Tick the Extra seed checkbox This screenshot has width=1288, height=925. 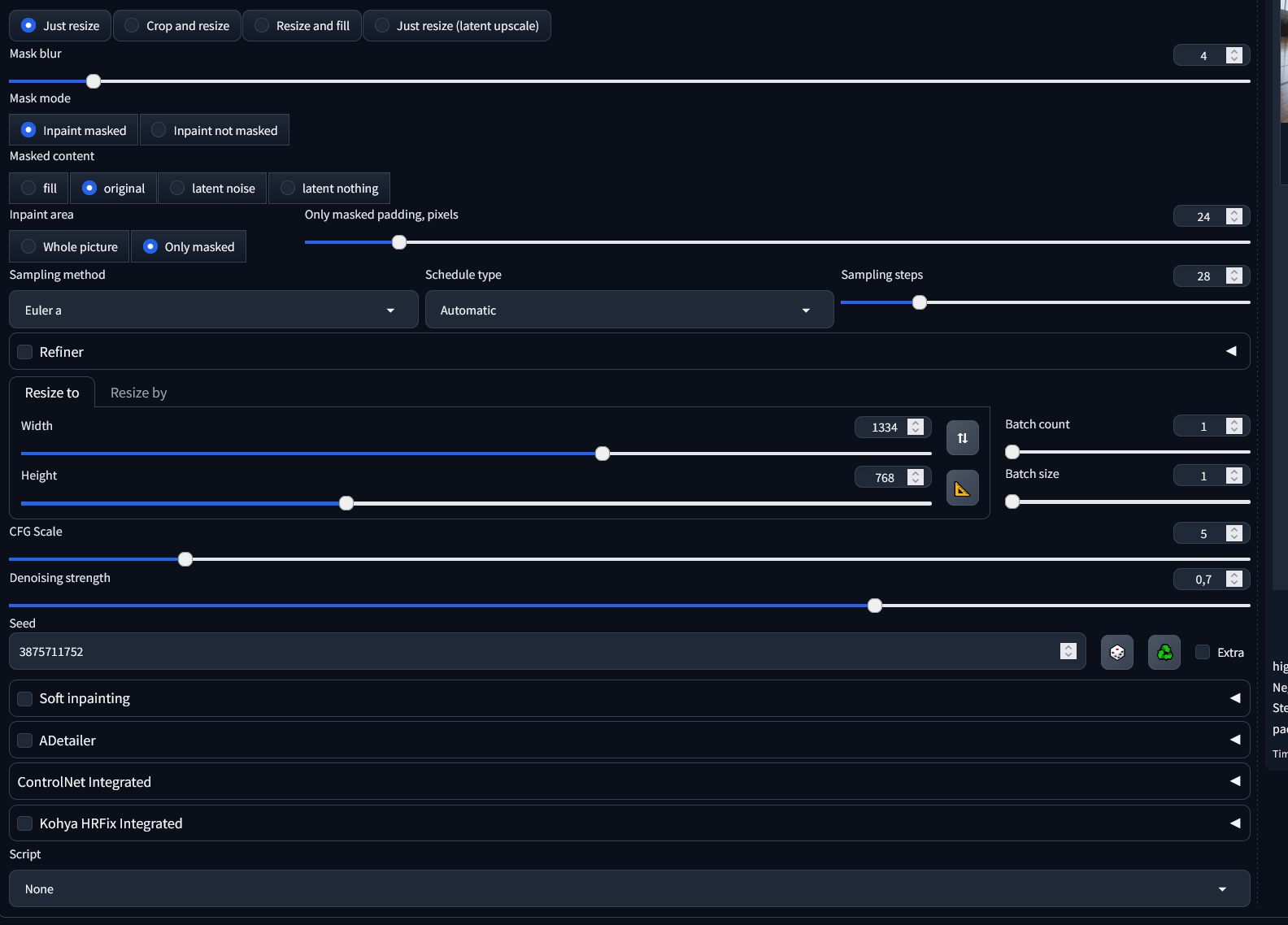[x=1203, y=652]
